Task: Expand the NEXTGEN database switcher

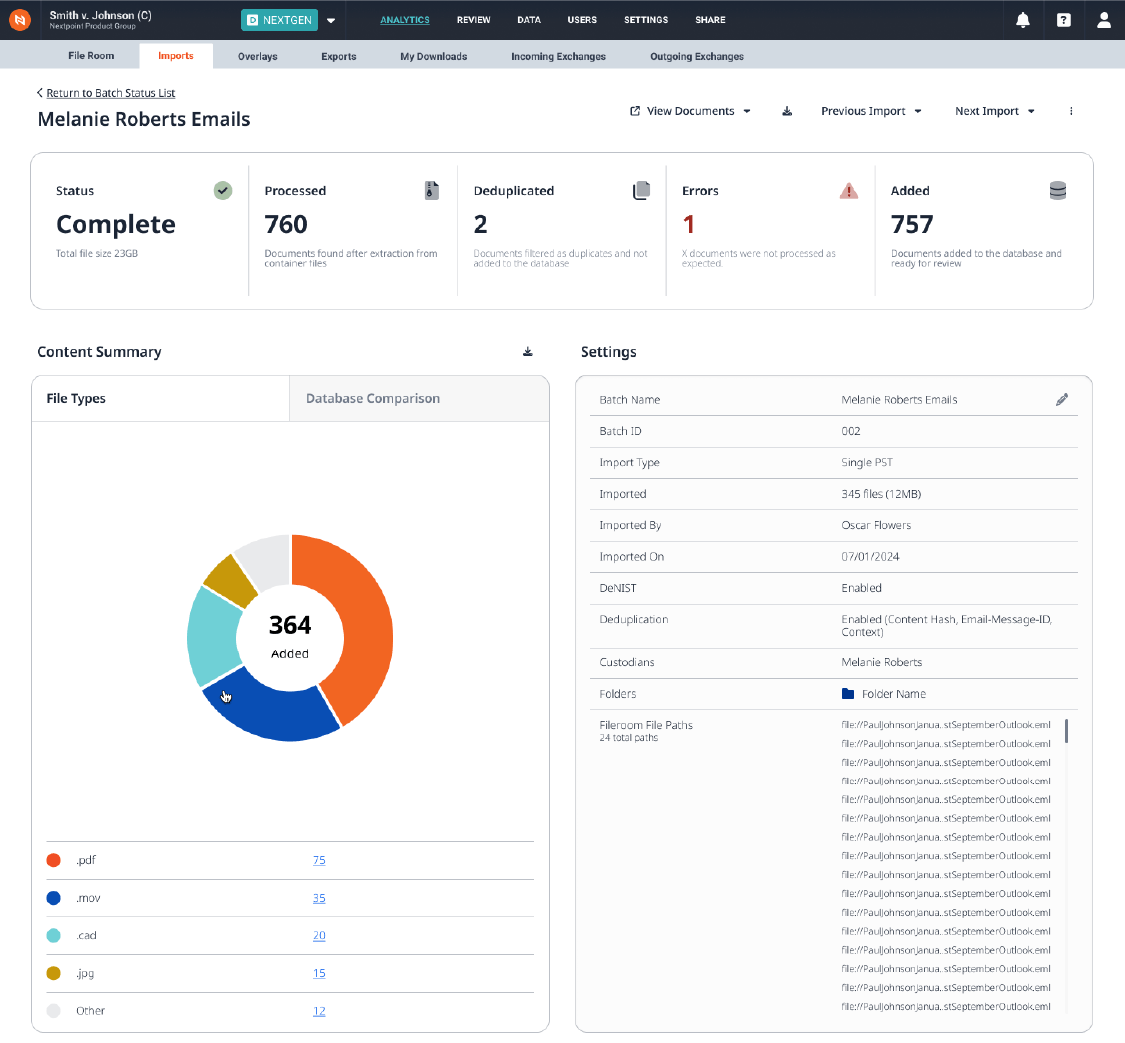Action: (331, 20)
